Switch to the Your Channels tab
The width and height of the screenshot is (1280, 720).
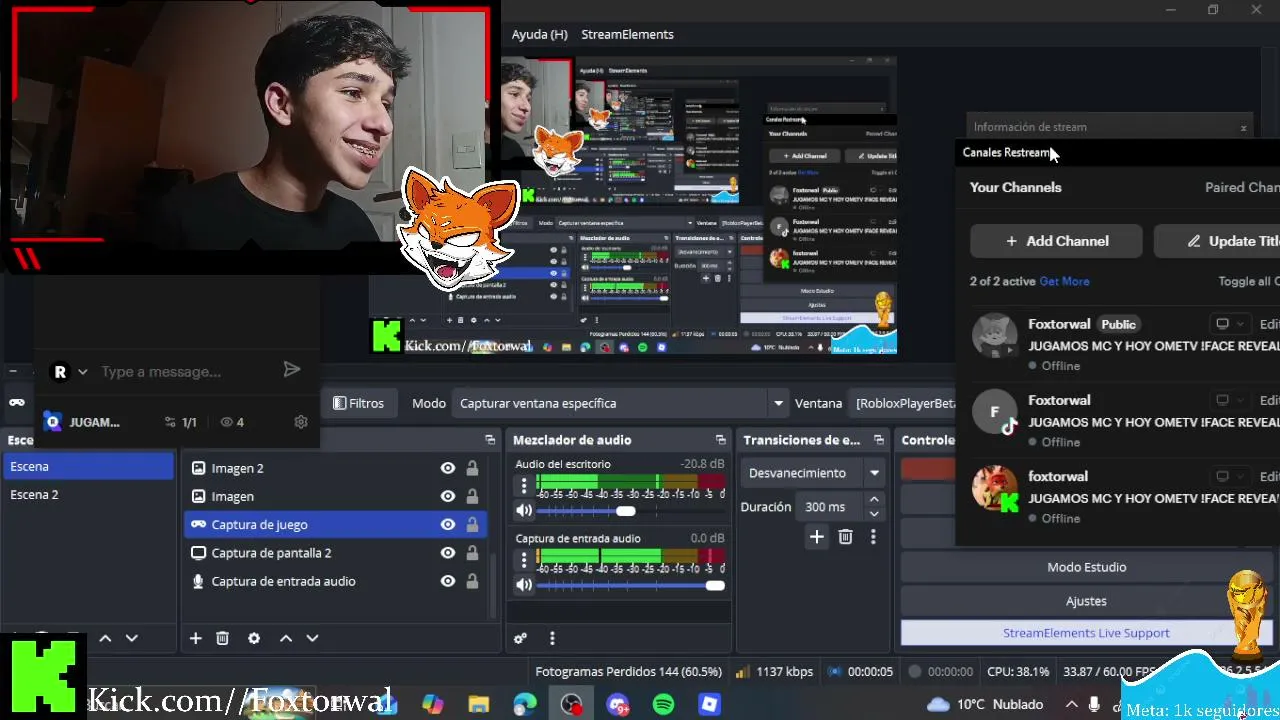click(1015, 187)
